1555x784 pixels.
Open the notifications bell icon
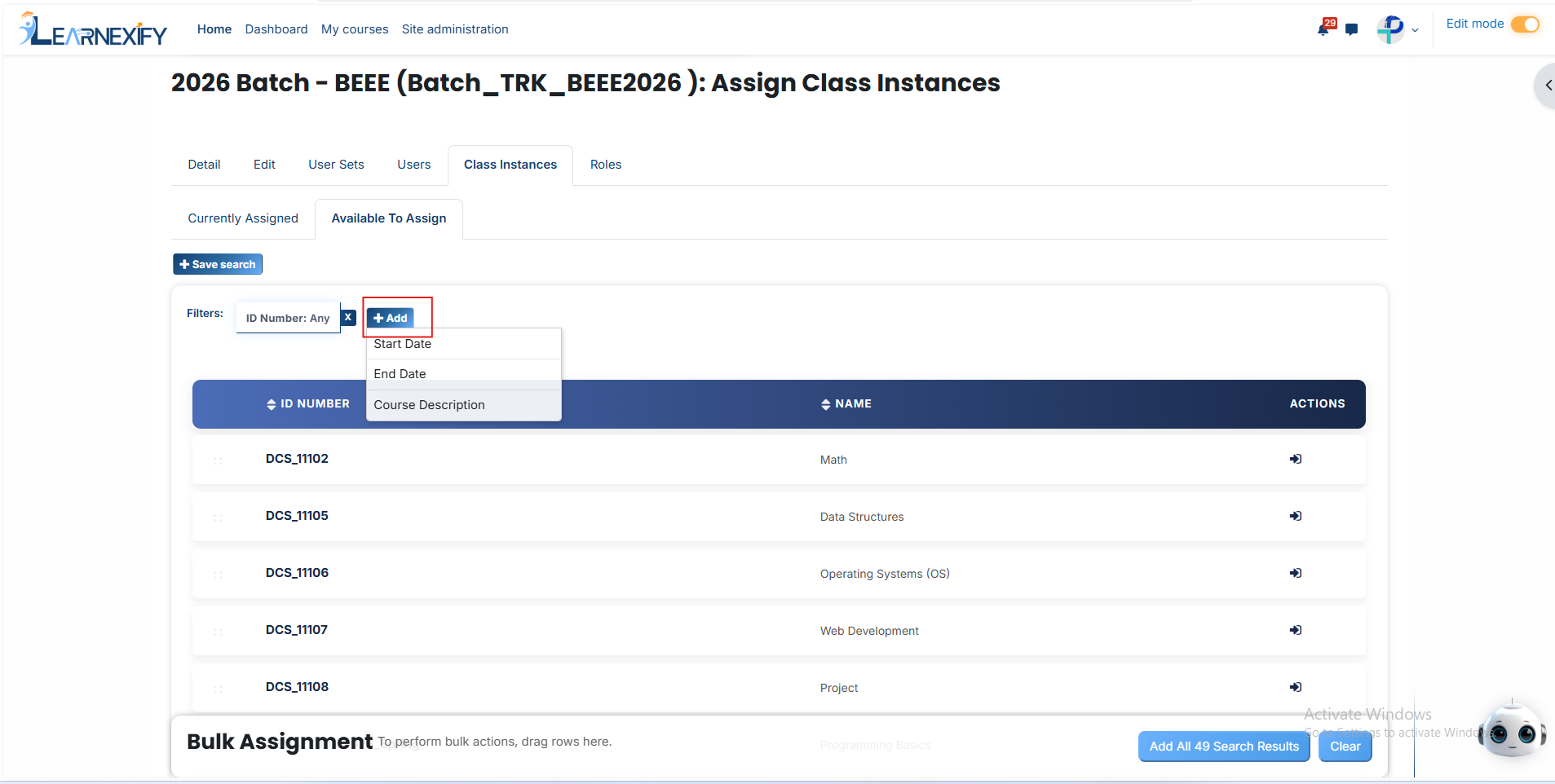pos(1323,29)
